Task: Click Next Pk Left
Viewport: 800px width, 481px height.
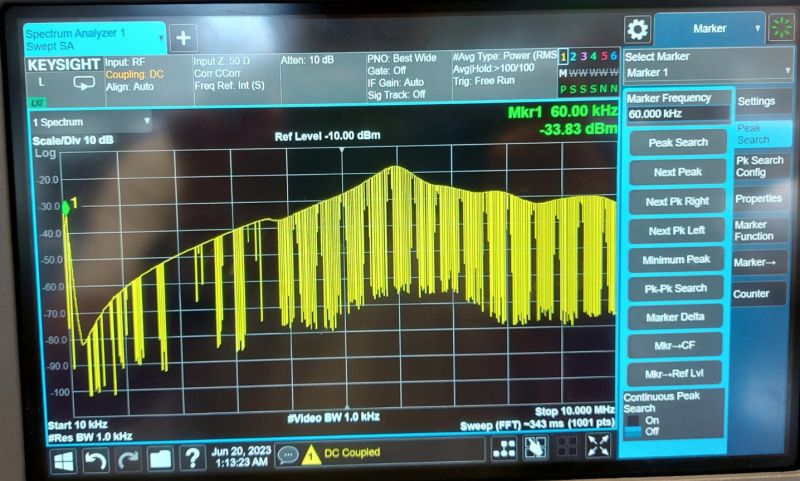Action: (x=677, y=231)
